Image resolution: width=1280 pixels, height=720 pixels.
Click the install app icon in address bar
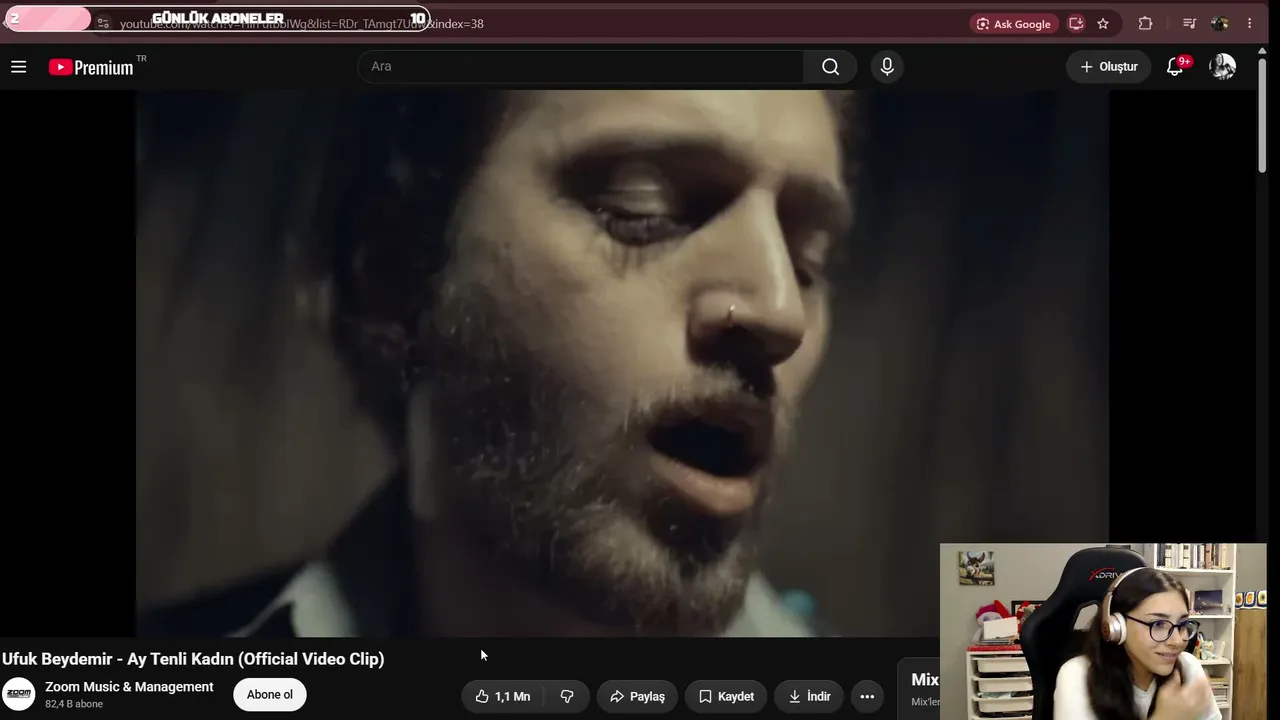point(1076,24)
